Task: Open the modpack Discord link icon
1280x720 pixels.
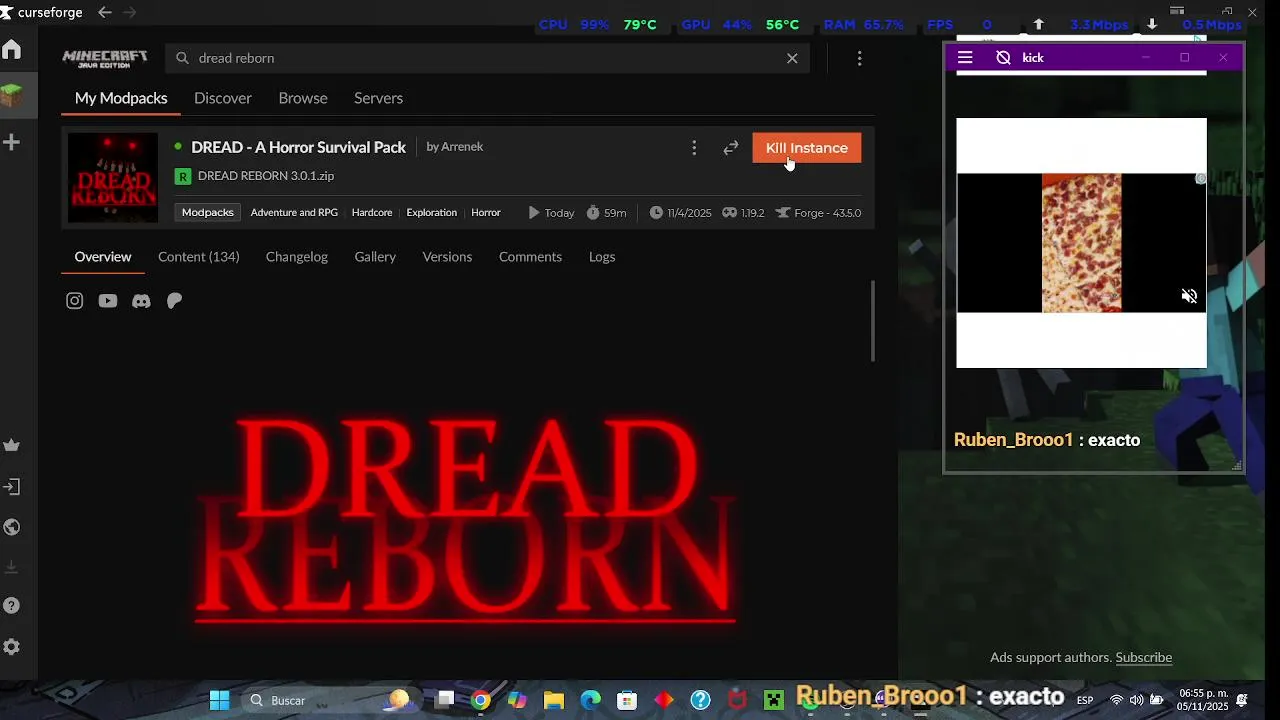Action: tap(141, 301)
